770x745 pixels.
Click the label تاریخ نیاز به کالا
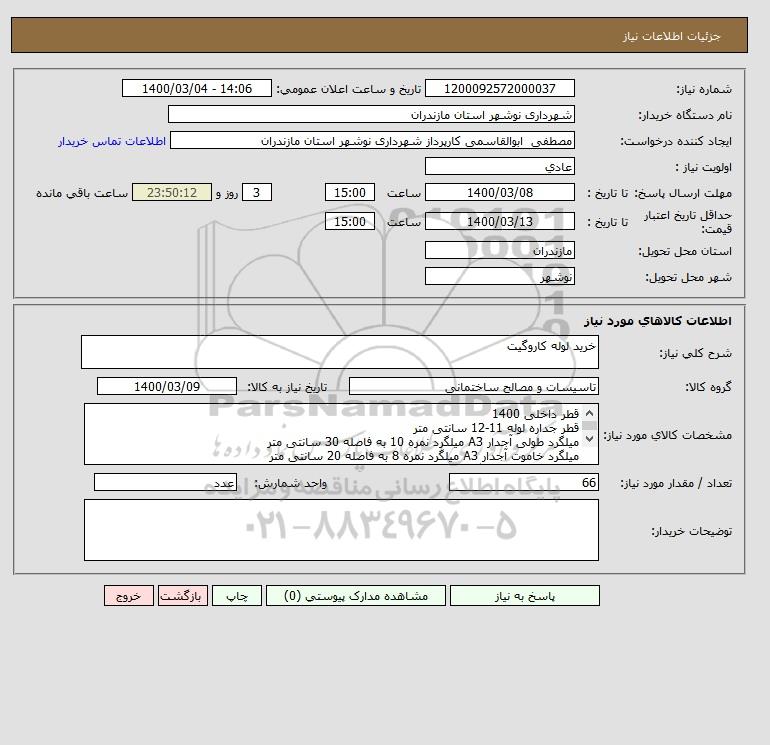tap(287, 387)
